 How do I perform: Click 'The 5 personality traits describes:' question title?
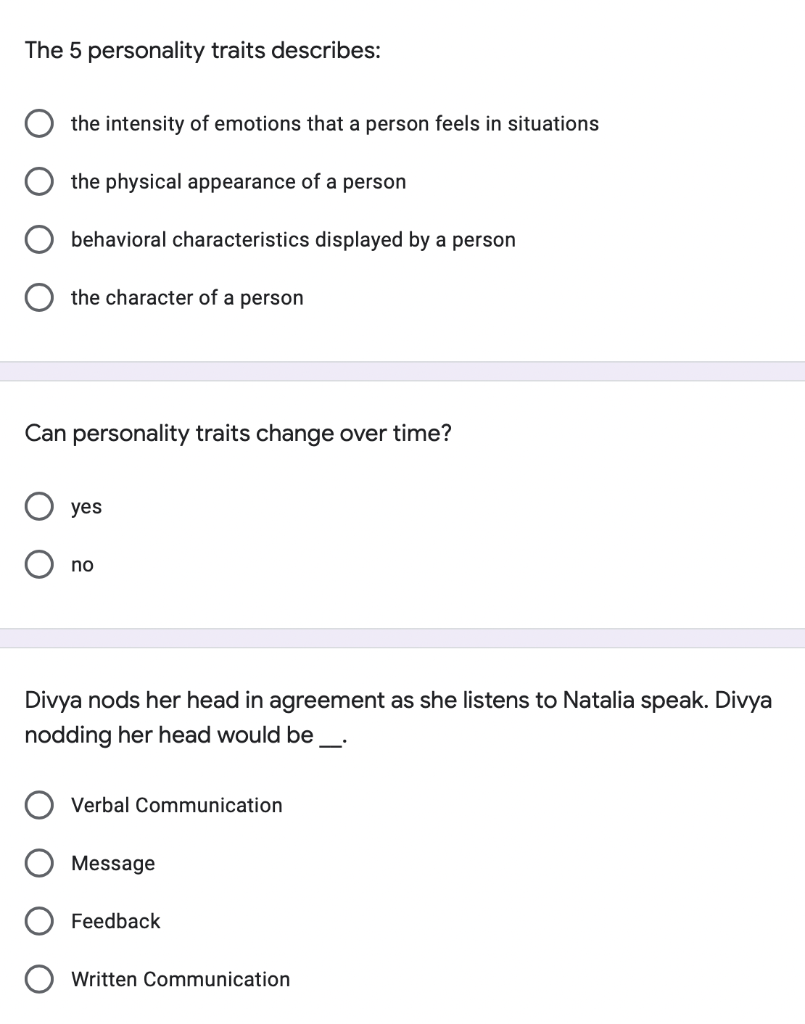202,52
